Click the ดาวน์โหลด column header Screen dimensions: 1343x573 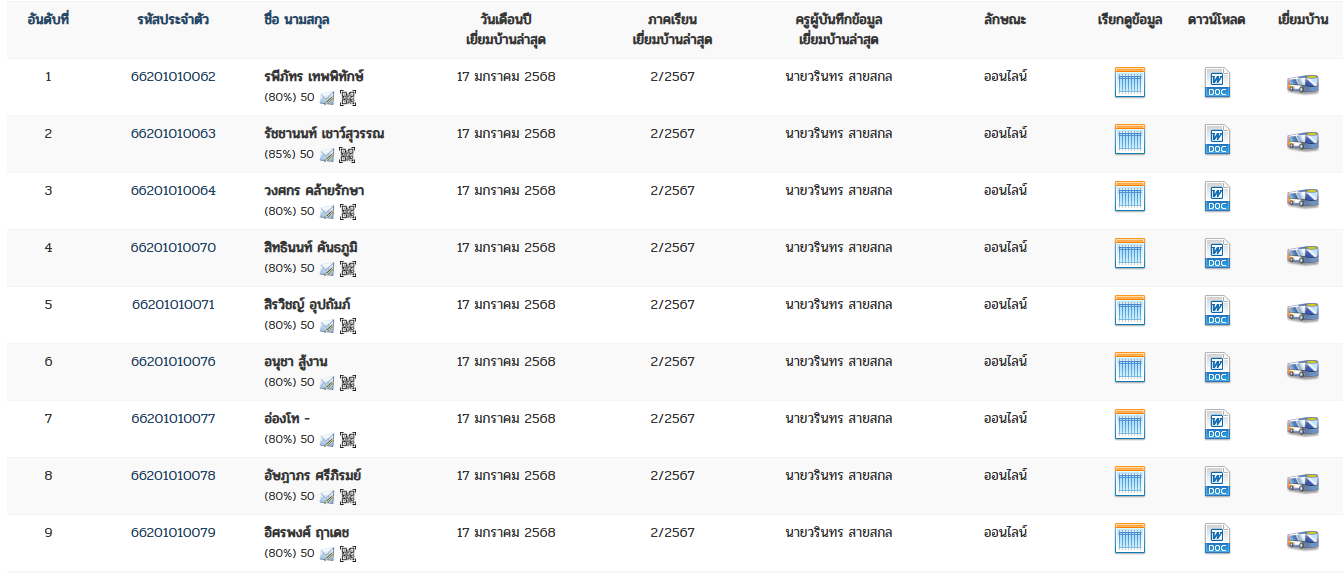click(1217, 20)
